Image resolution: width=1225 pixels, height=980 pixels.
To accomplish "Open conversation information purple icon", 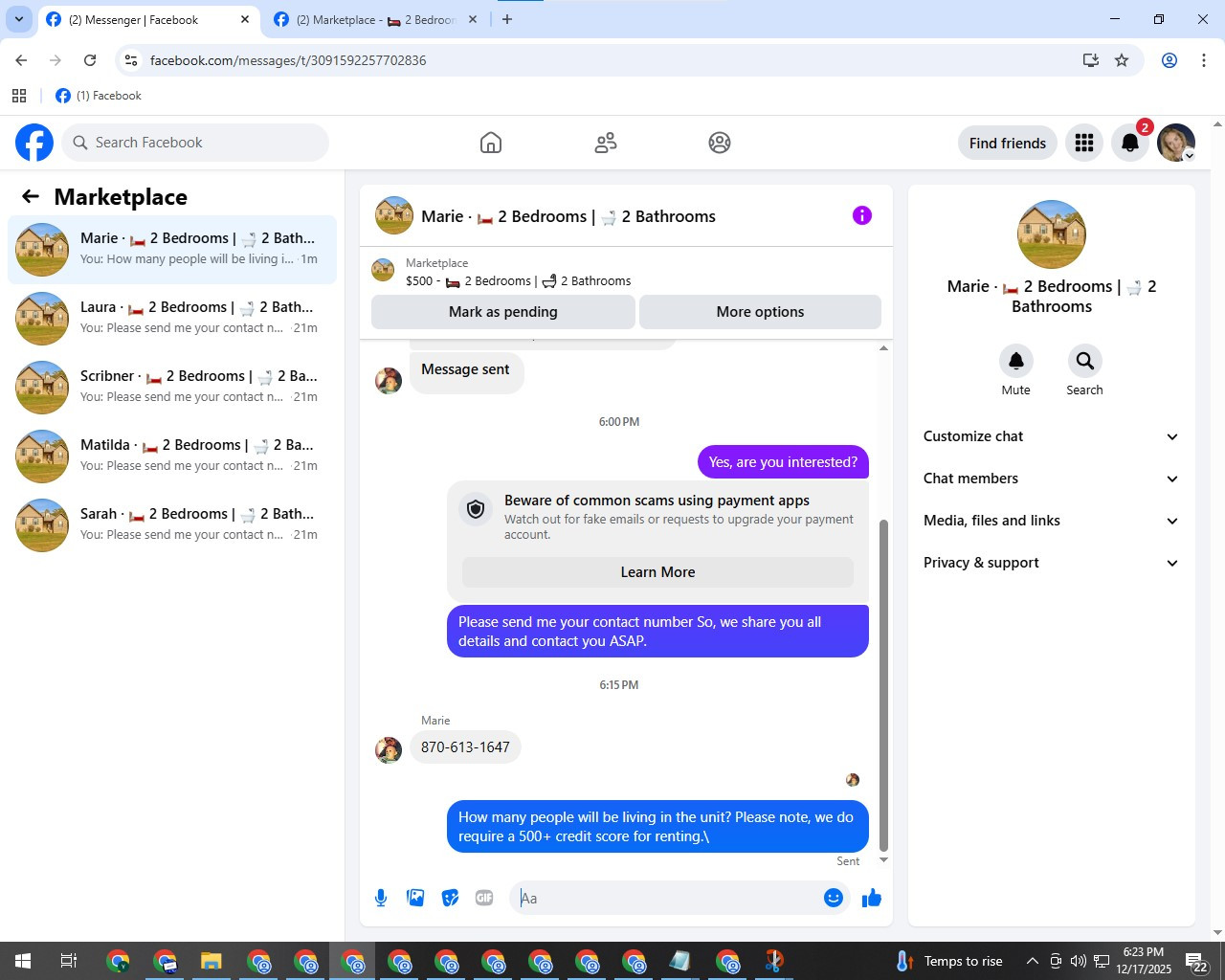I will coord(862,215).
